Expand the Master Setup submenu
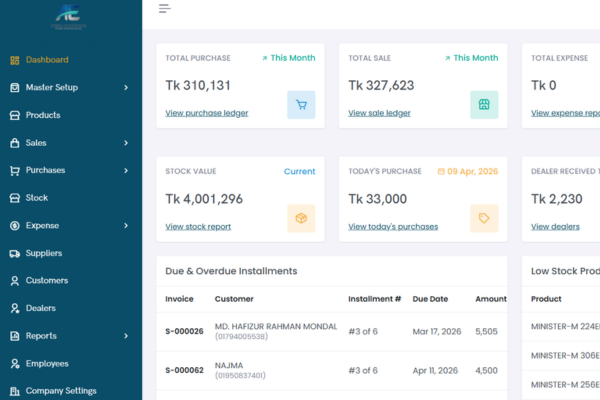 125,88
